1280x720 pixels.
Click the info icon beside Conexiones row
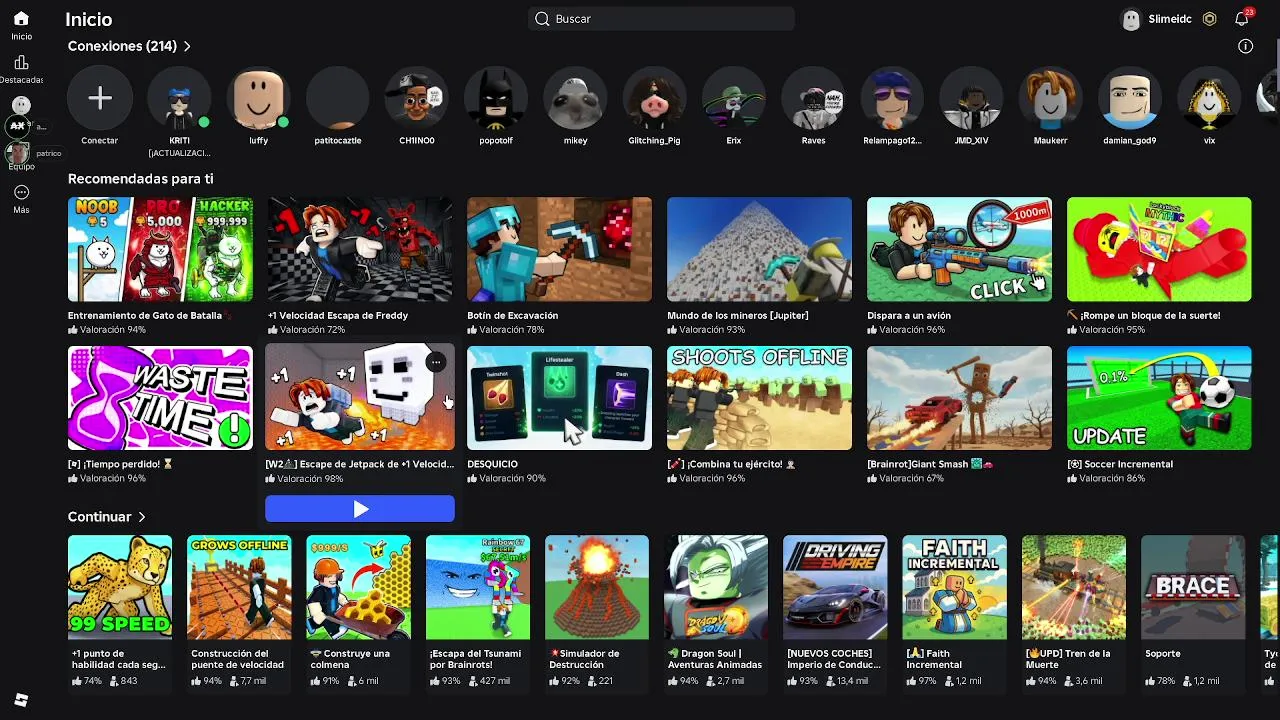pos(1245,46)
